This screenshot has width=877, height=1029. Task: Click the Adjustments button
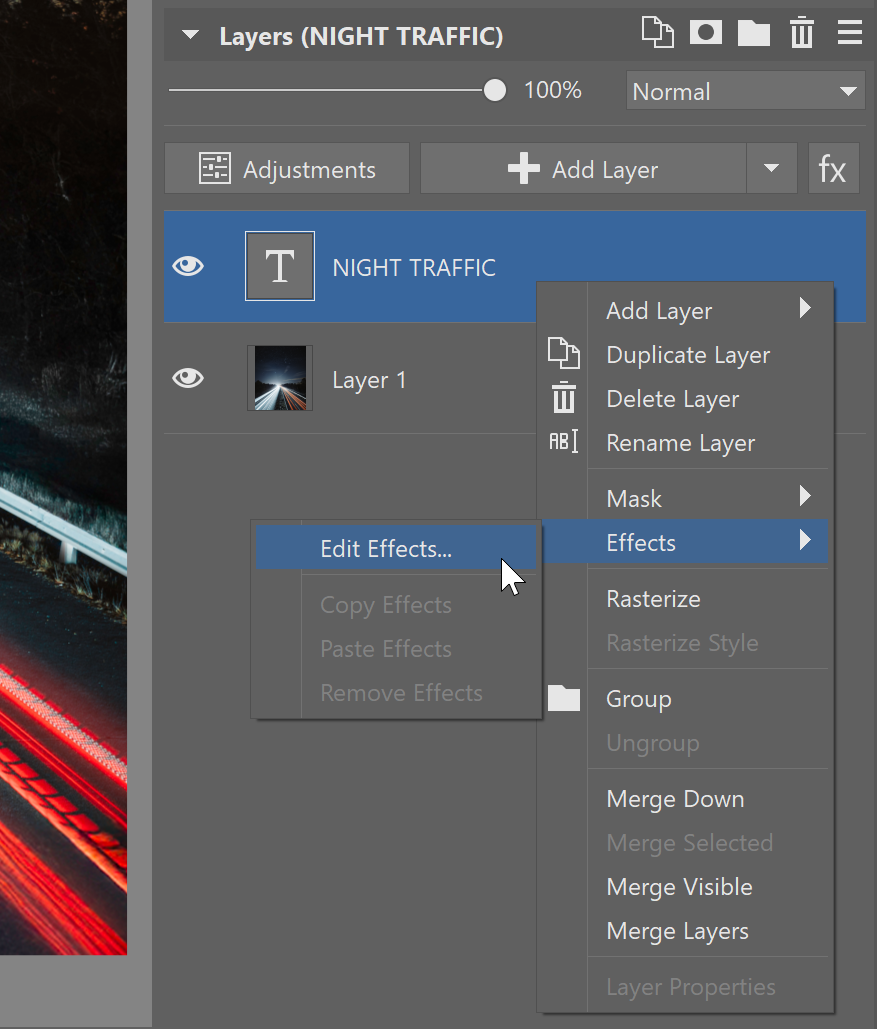coord(287,169)
